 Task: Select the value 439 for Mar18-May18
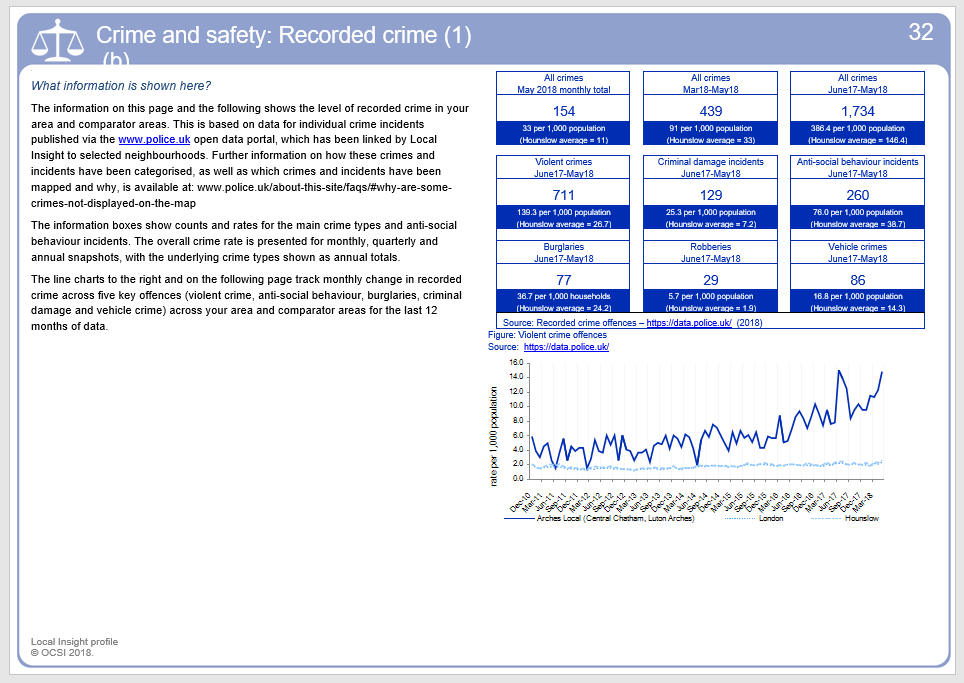pos(710,111)
